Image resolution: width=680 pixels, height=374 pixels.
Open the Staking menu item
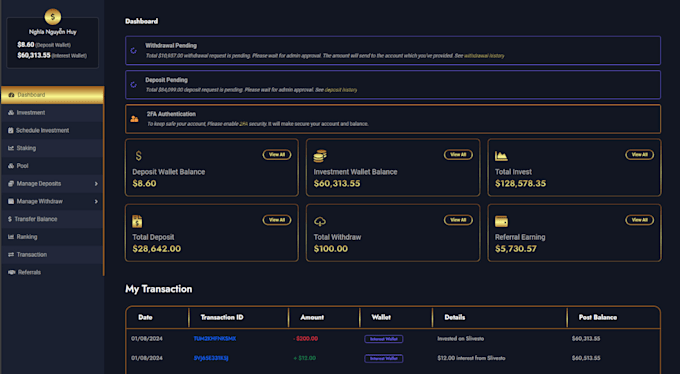52,148
